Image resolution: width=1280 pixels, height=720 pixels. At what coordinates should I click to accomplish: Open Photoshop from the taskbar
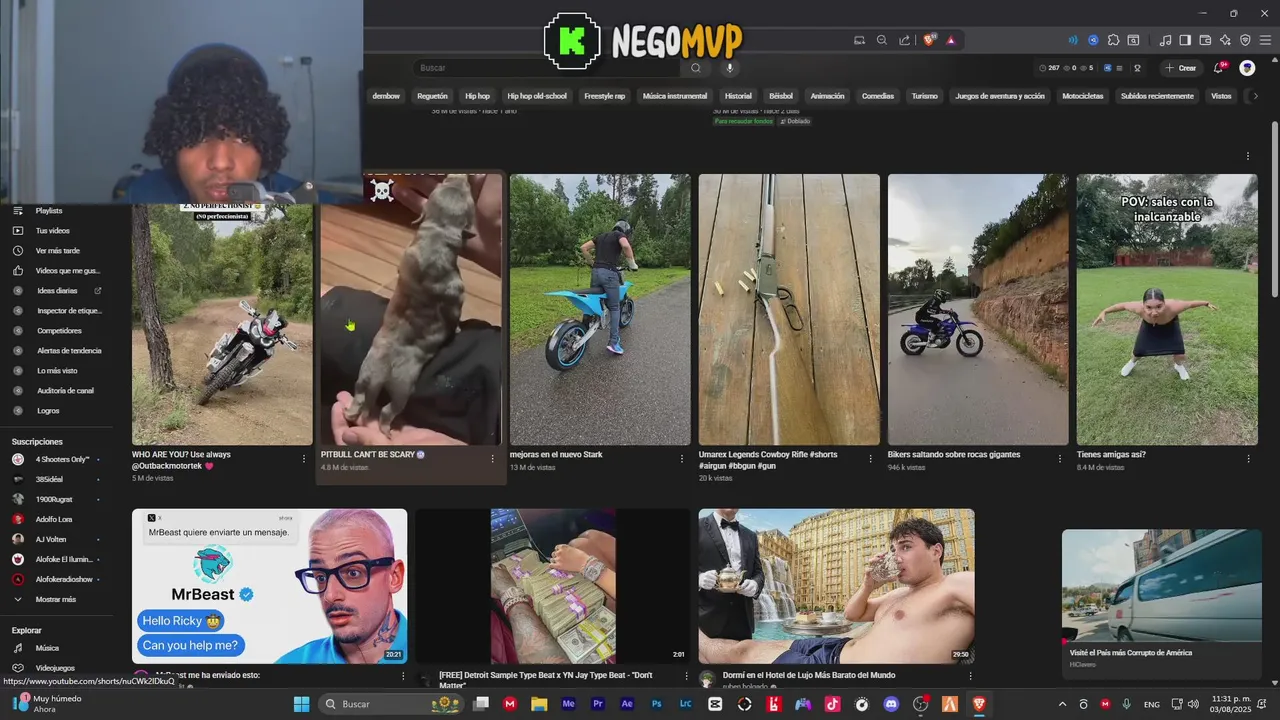[656, 704]
